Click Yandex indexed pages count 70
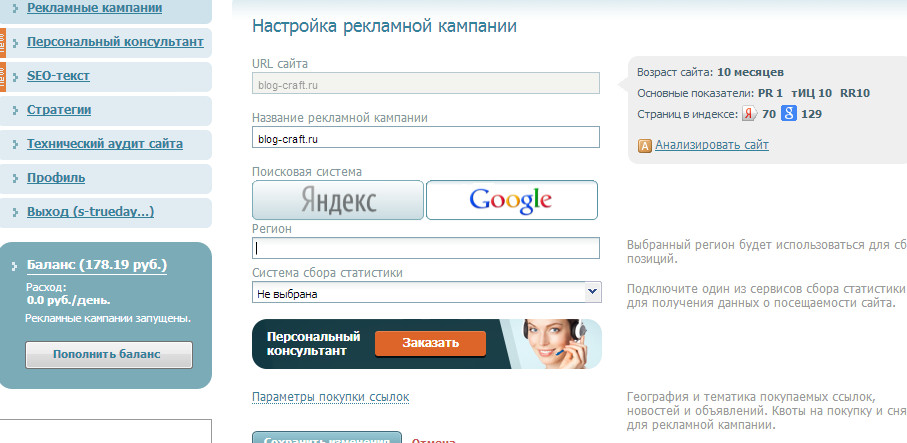Viewport: 907px width, 443px height. pos(769,114)
